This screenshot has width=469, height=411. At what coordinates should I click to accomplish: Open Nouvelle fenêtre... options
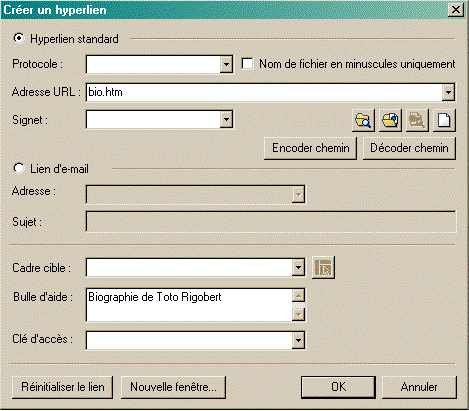173,387
